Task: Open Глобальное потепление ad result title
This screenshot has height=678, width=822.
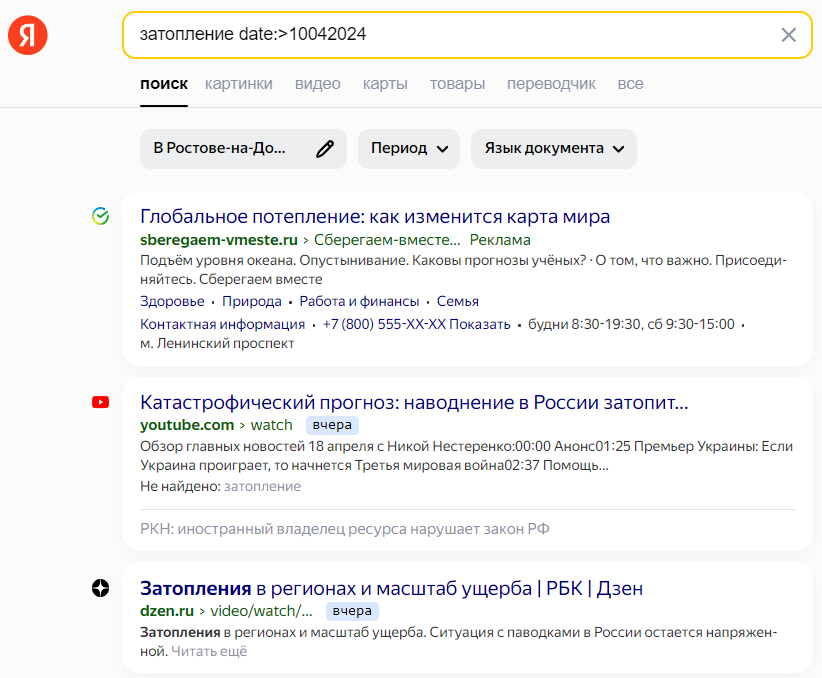Action: pyautogui.click(x=375, y=216)
